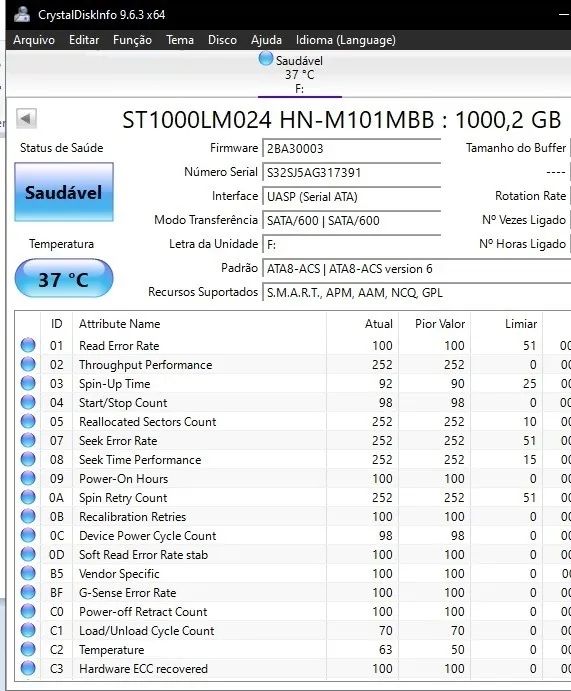The height and width of the screenshot is (691, 571).
Task: Select the Spin-Up Time attribute name
Action: tap(115, 384)
